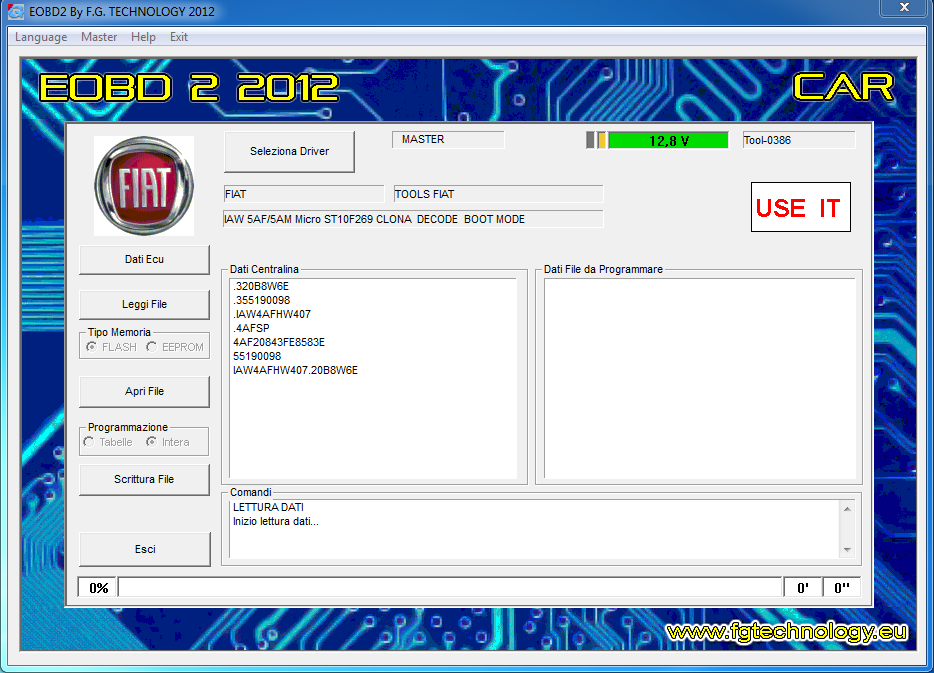Click the Tool-0386 field
Viewport: 934px width, 673px height.
coord(798,141)
